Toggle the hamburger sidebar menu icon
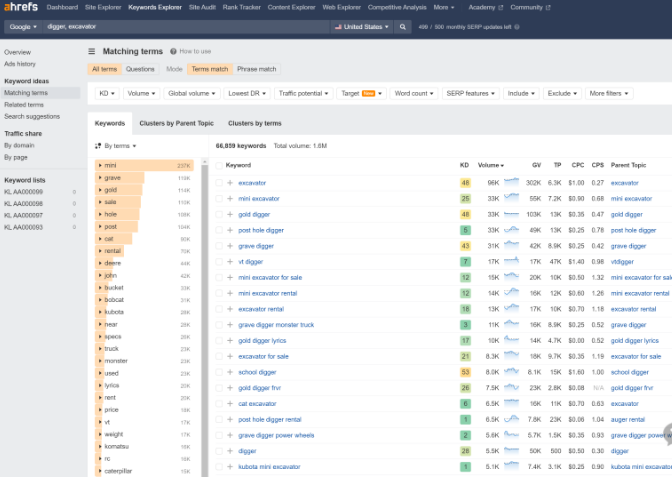The image size is (672, 489). tap(92, 51)
